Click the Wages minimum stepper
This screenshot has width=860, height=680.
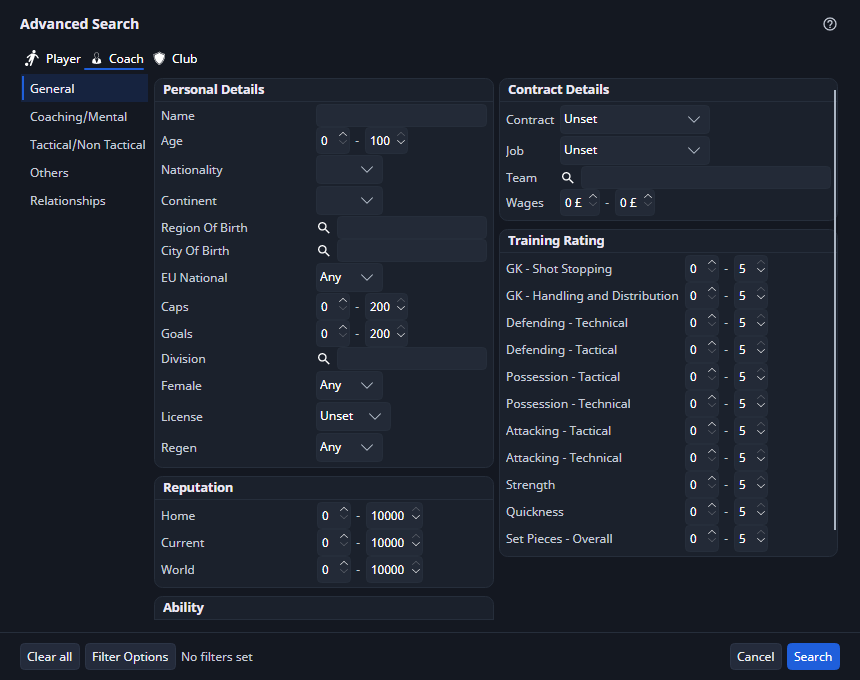580,203
